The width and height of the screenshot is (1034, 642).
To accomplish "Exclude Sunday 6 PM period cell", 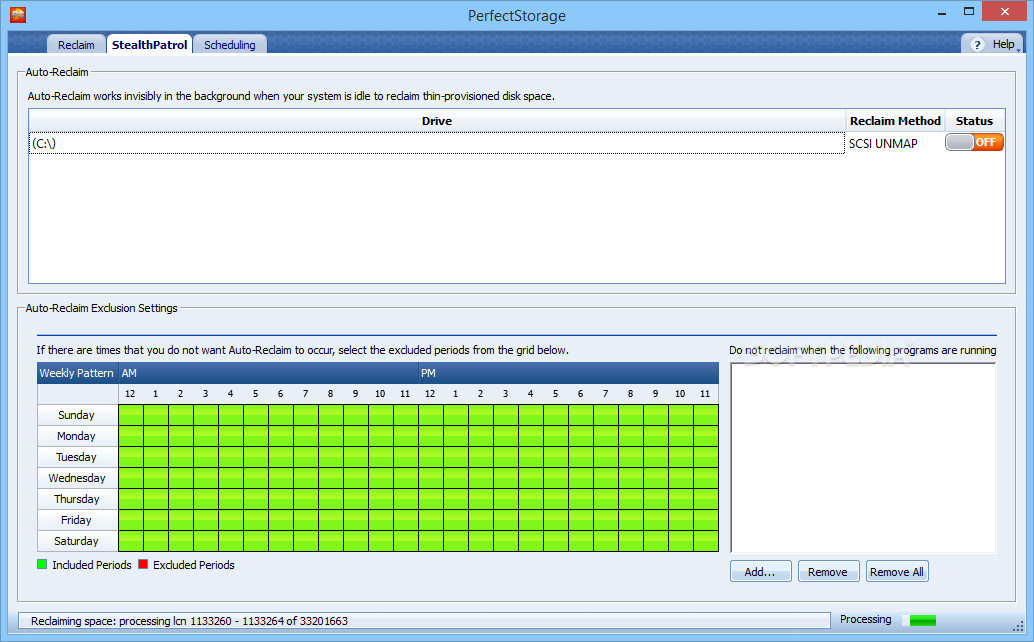I will [x=581, y=415].
